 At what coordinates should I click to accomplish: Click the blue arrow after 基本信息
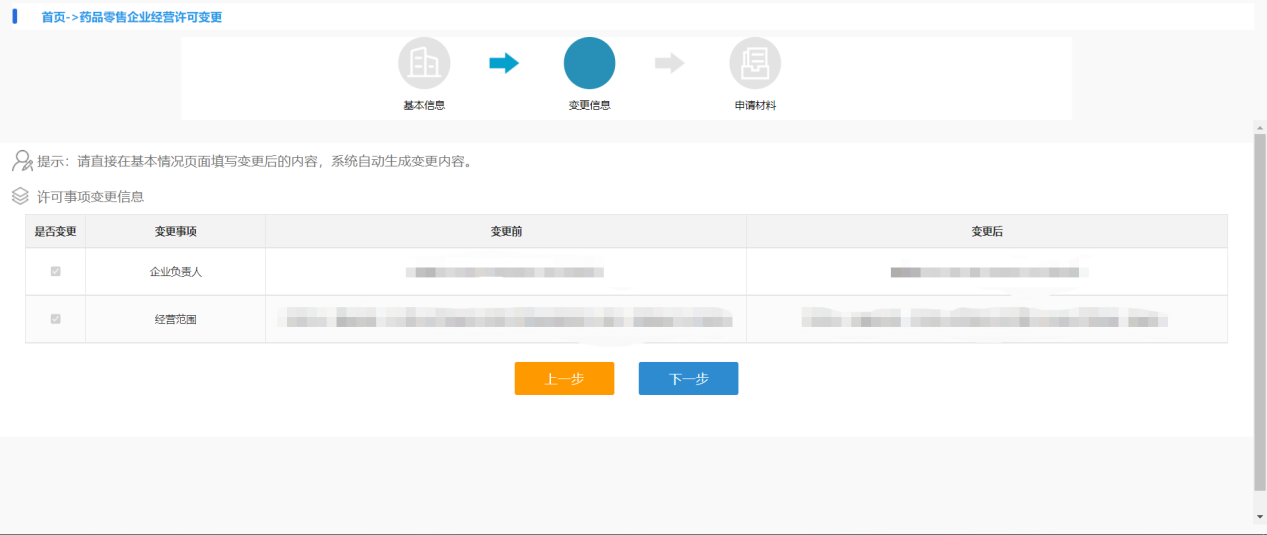(504, 64)
